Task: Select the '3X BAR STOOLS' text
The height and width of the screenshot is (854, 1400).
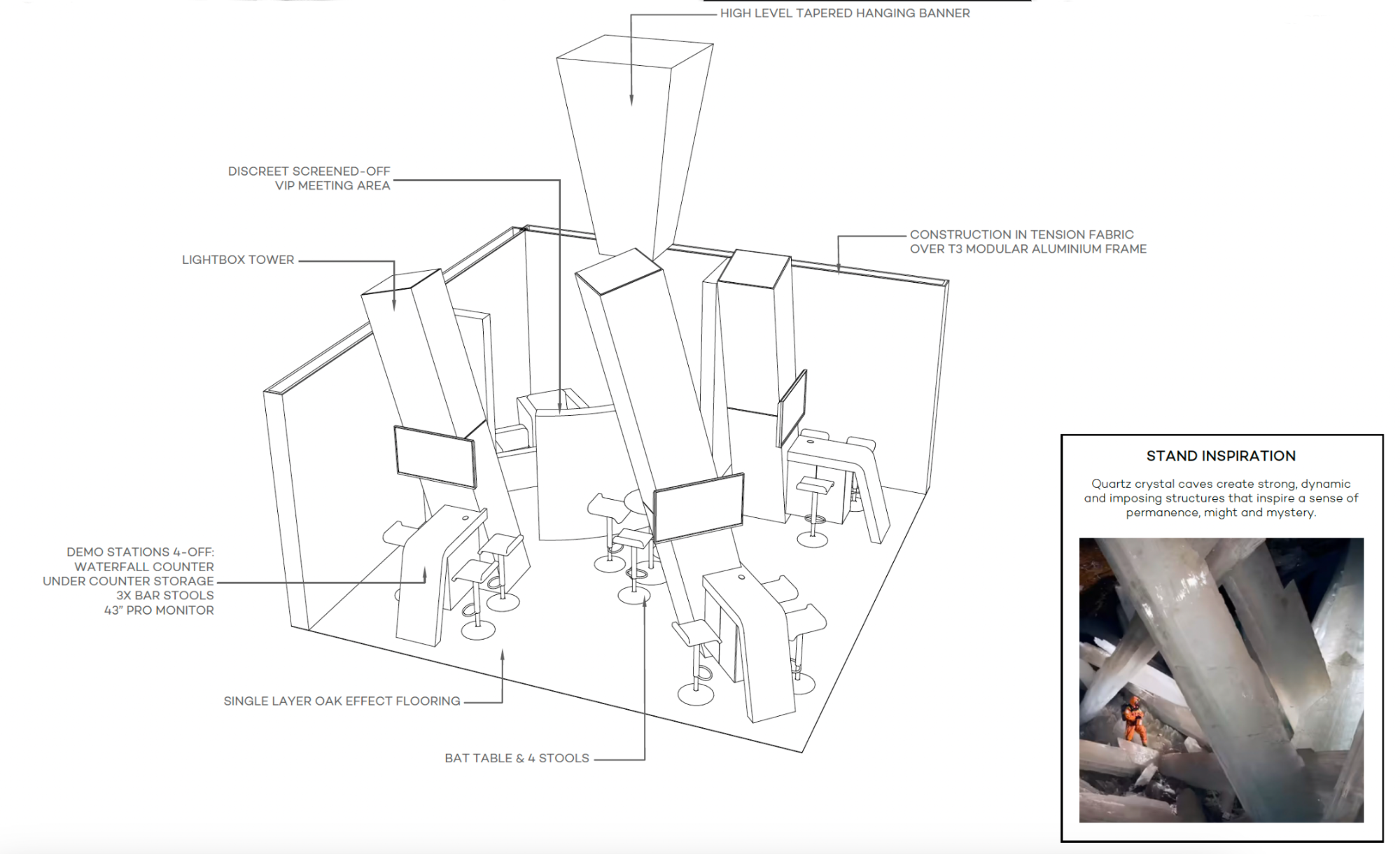Action: (x=165, y=596)
